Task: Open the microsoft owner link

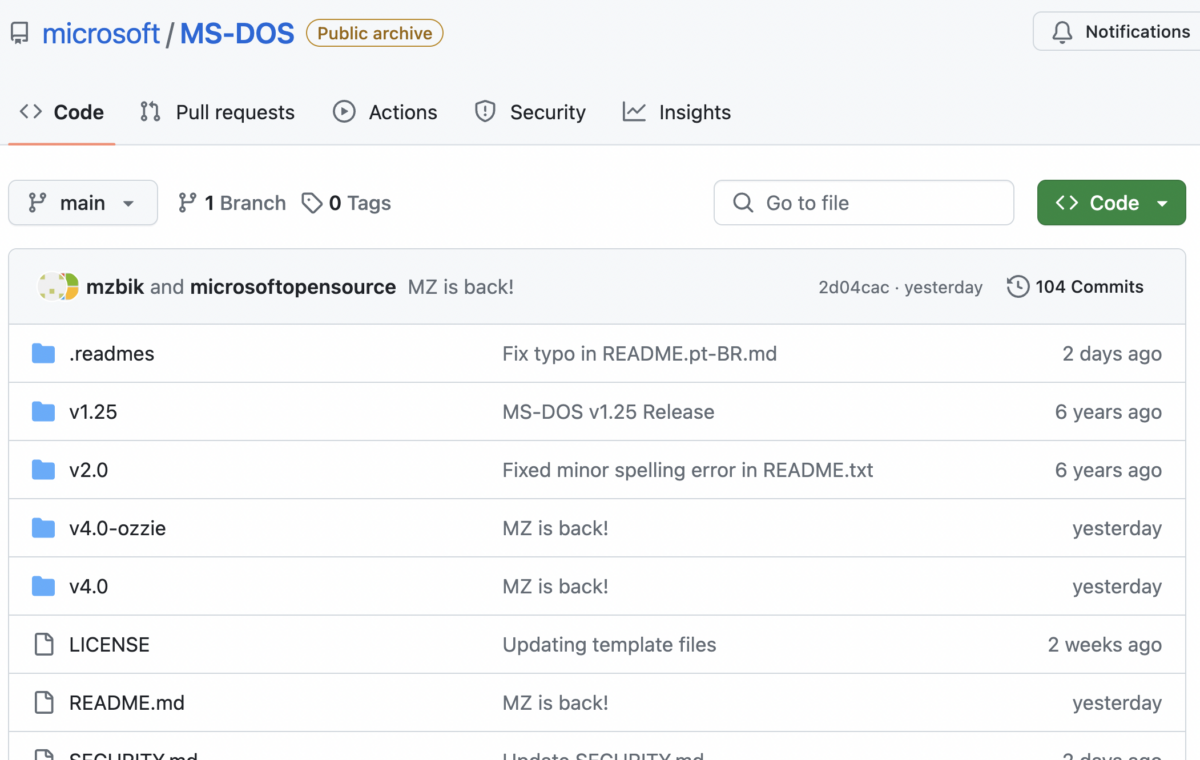Action: pos(101,33)
